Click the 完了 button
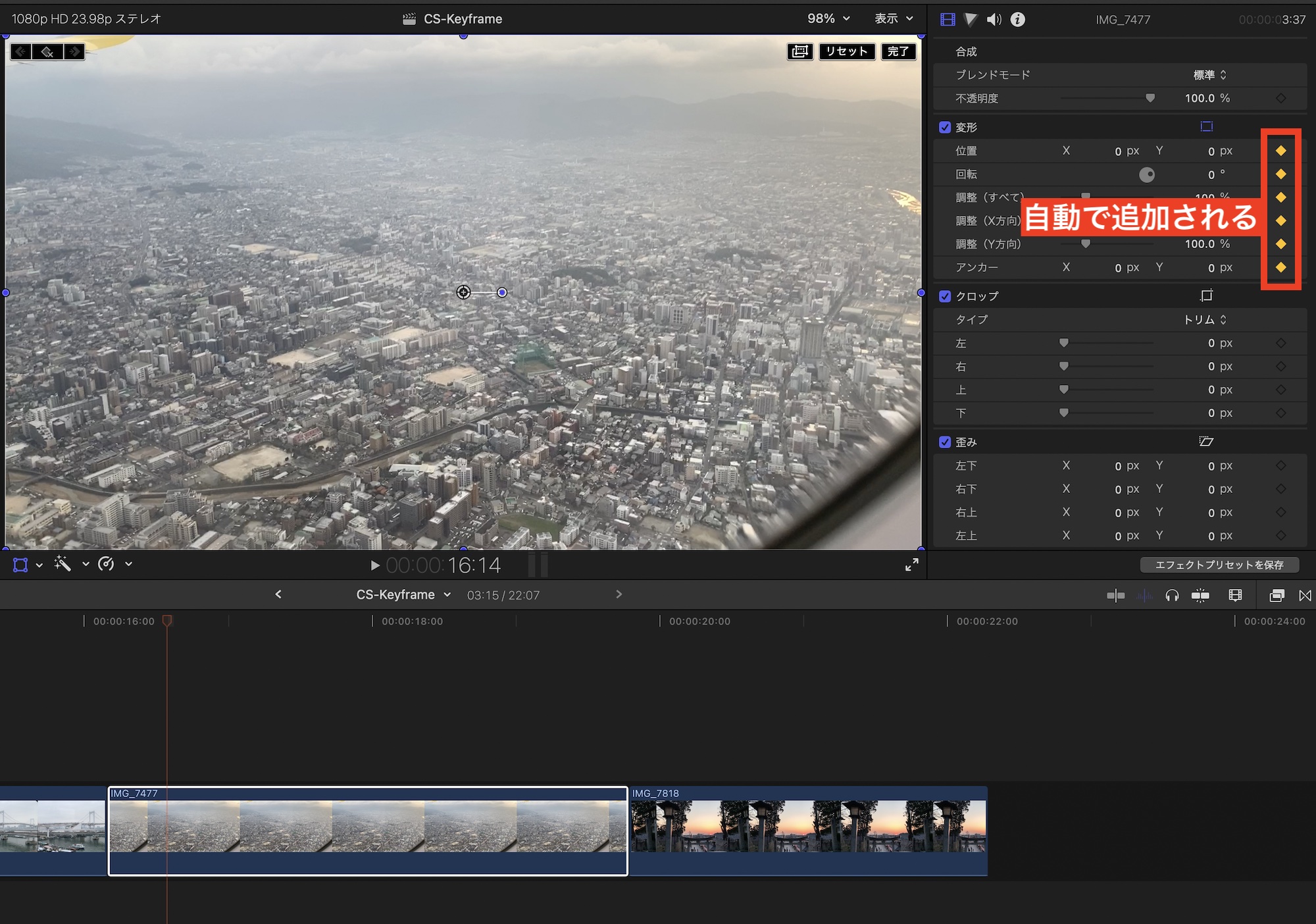The image size is (1316, 924). pos(898,51)
